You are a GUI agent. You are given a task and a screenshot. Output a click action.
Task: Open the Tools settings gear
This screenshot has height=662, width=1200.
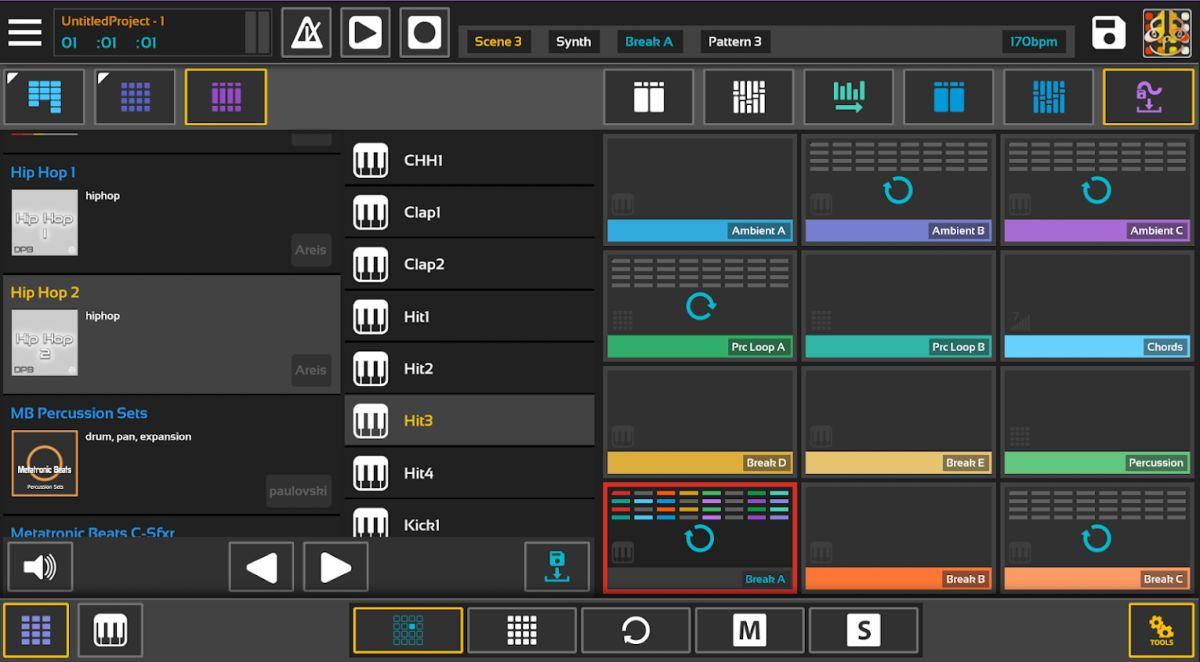click(1161, 630)
